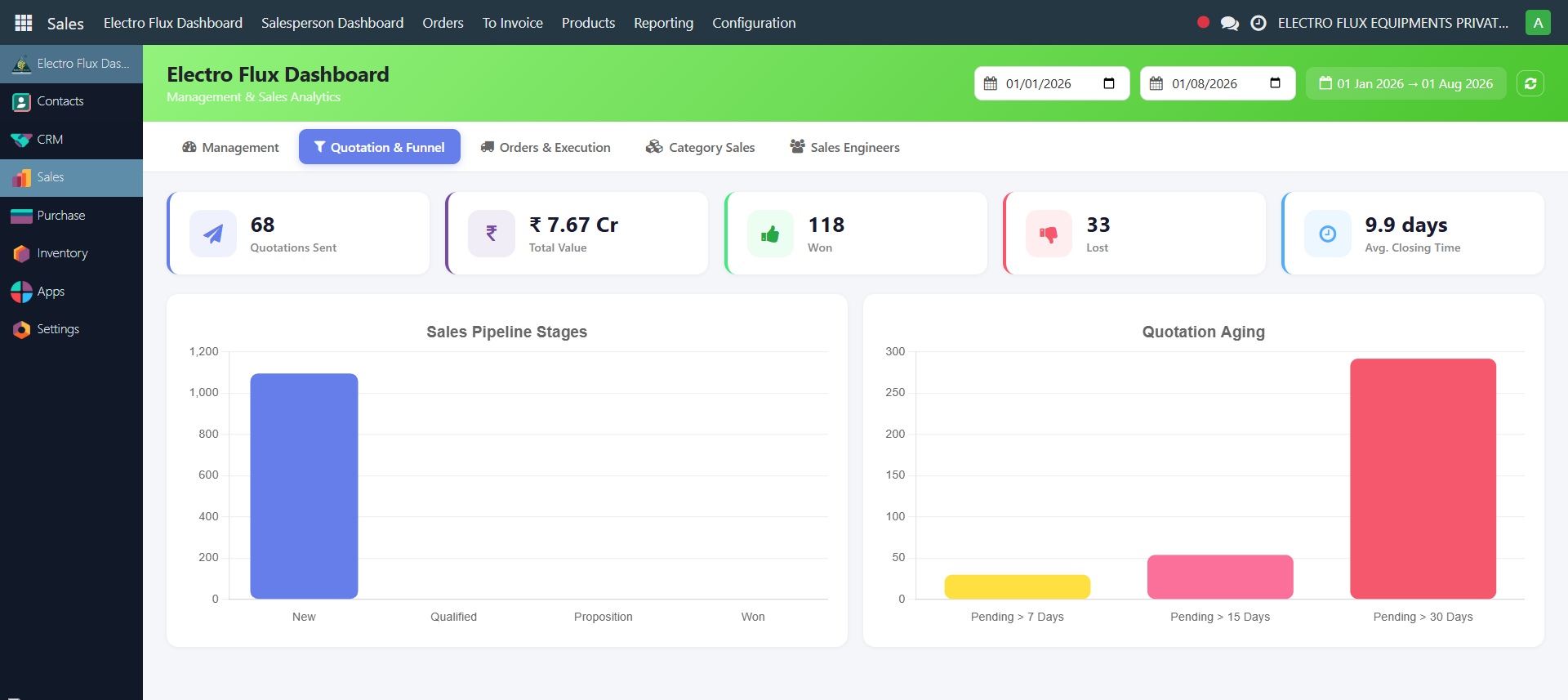
Task: Click the Management & Sales Analytics subtitle
Action: point(253,96)
